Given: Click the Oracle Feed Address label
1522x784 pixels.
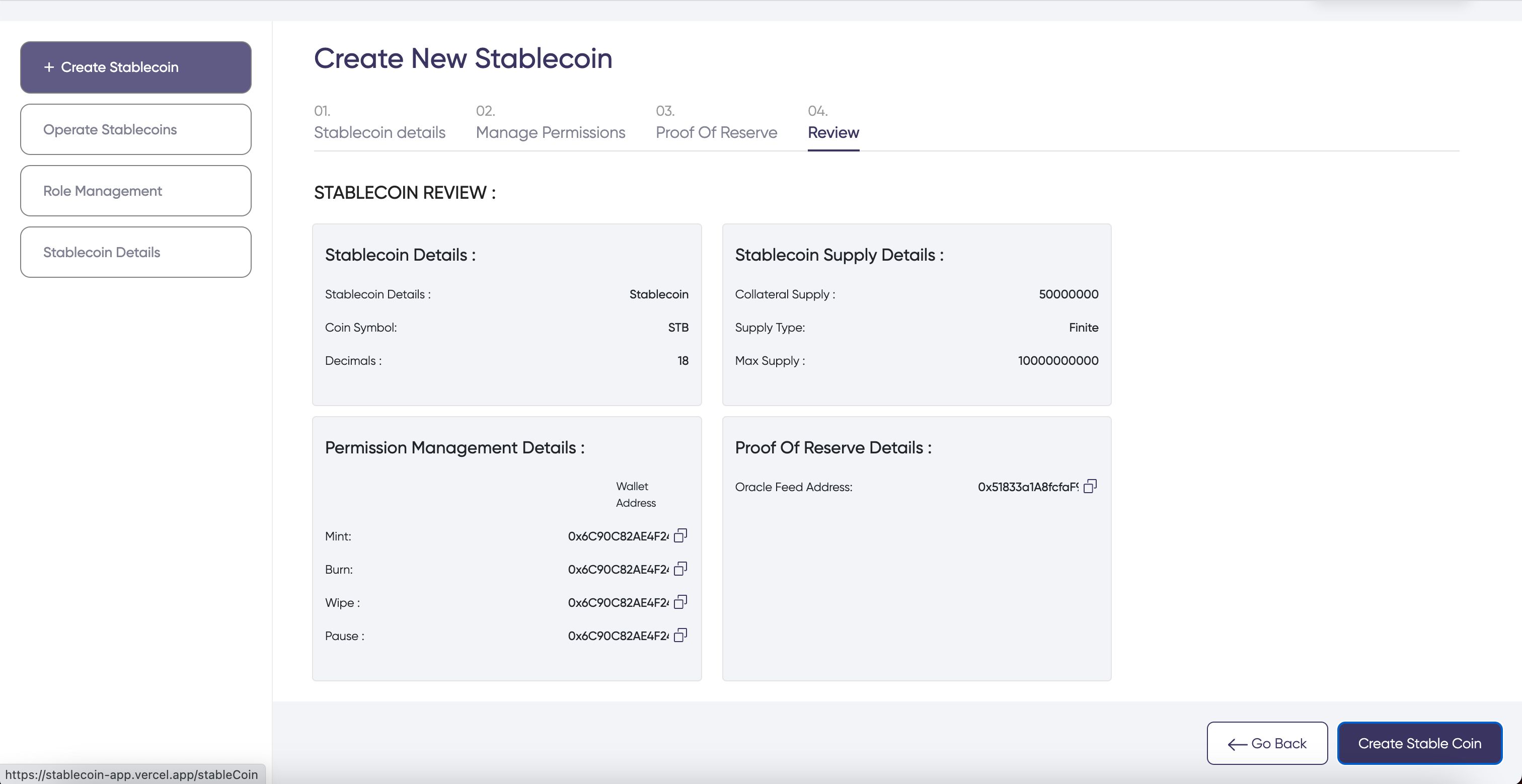Looking at the screenshot, I should click(x=794, y=487).
